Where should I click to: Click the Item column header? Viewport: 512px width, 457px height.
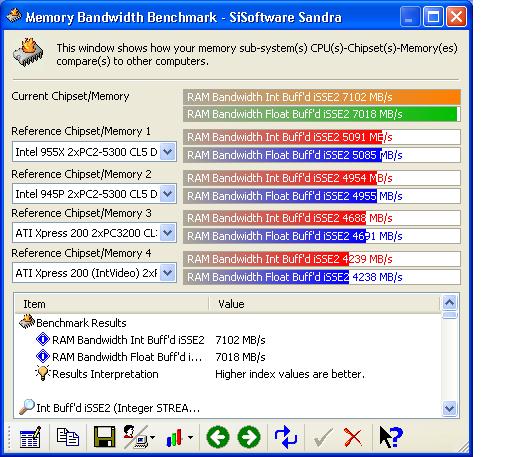pos(111,304)
